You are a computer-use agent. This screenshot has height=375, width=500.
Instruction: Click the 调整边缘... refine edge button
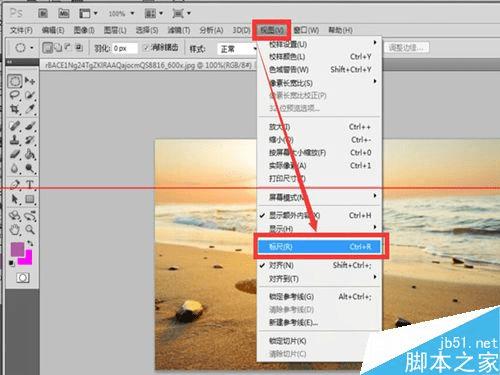(406, 48)
